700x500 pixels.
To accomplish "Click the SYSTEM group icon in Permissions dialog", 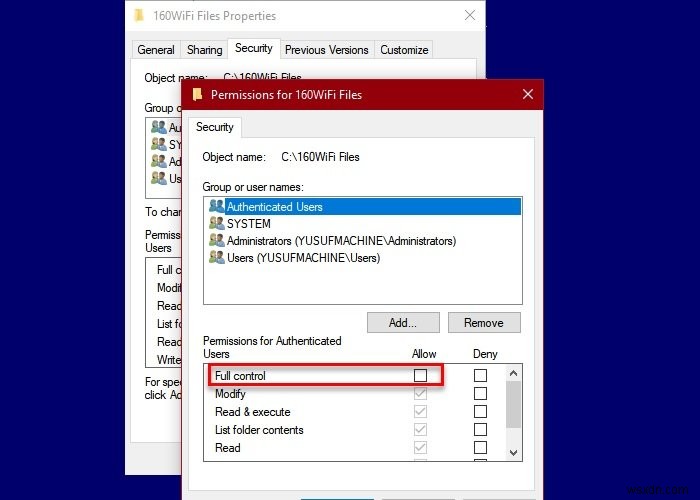I will pos(217,223).
